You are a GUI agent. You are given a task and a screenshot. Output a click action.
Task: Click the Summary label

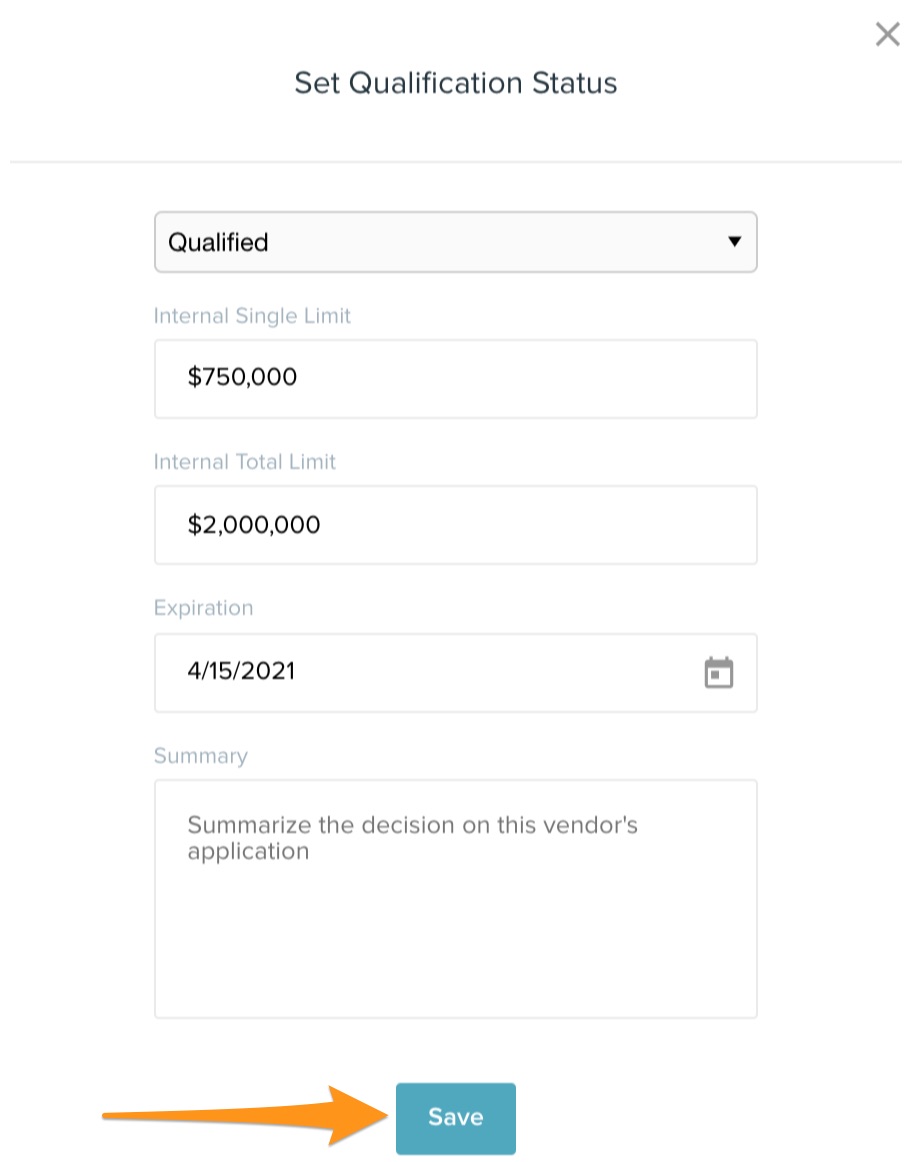point(200,756)
